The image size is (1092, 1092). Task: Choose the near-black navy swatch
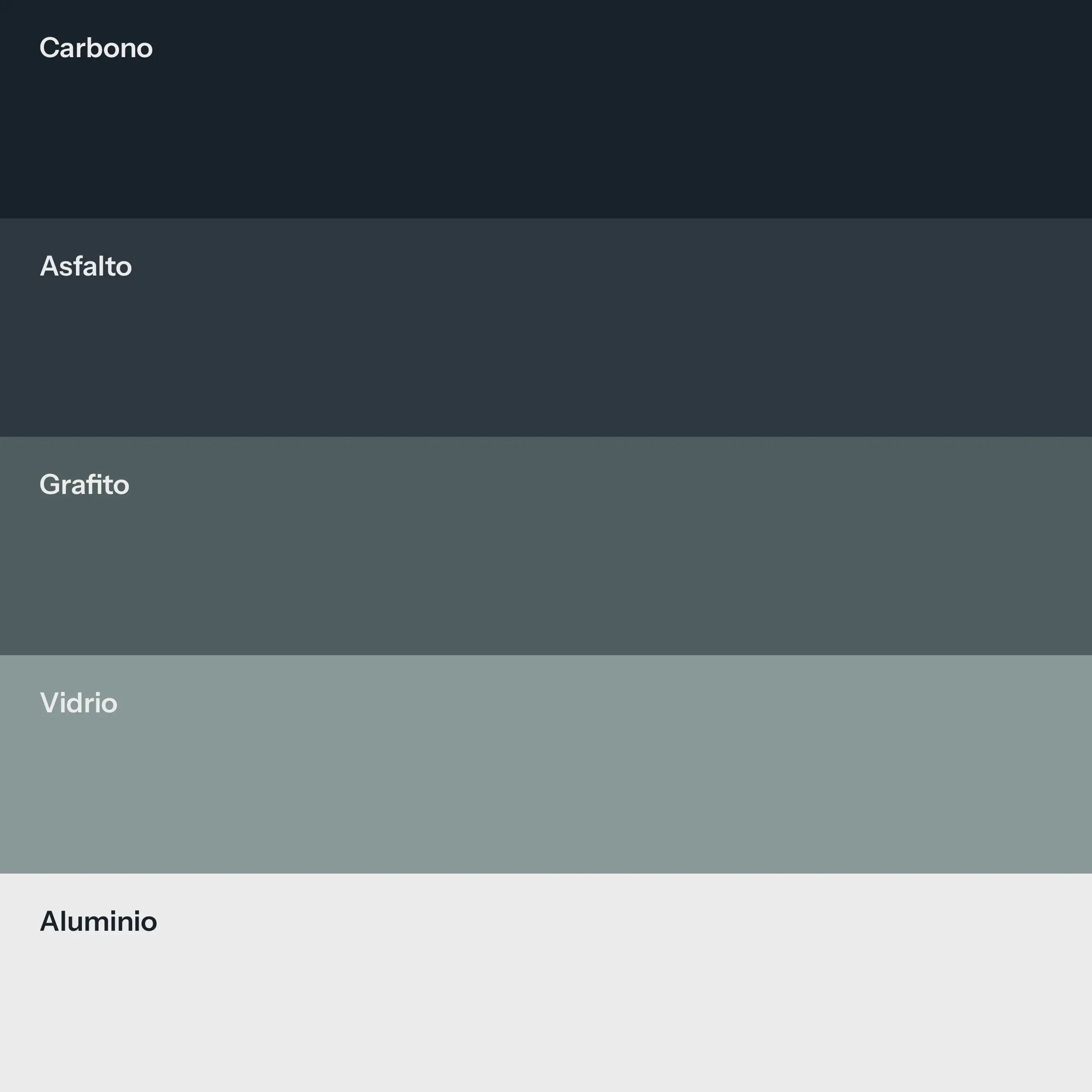point(546,109)
